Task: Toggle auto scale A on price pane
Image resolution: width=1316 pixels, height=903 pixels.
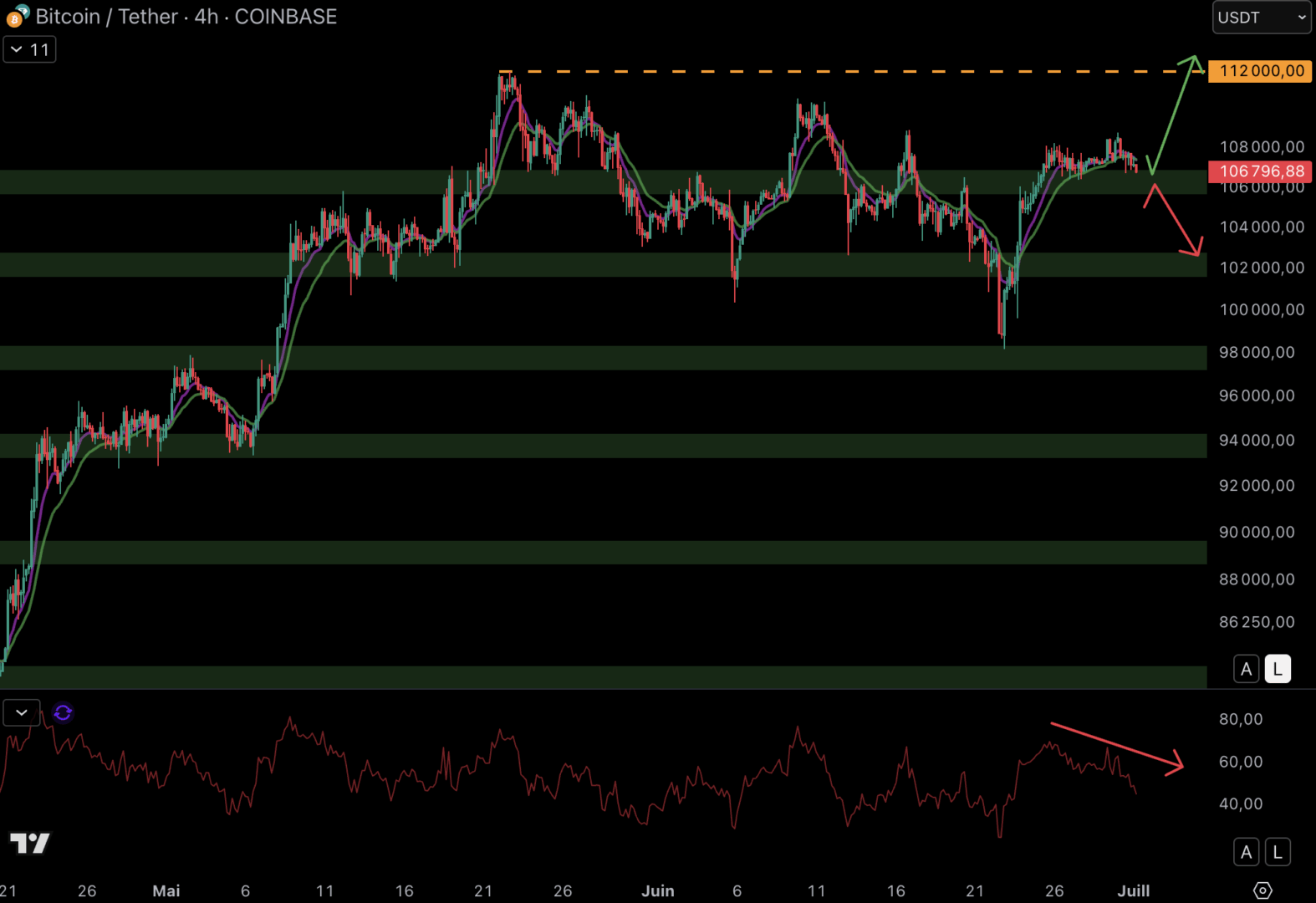Action: pos(1247,669)
